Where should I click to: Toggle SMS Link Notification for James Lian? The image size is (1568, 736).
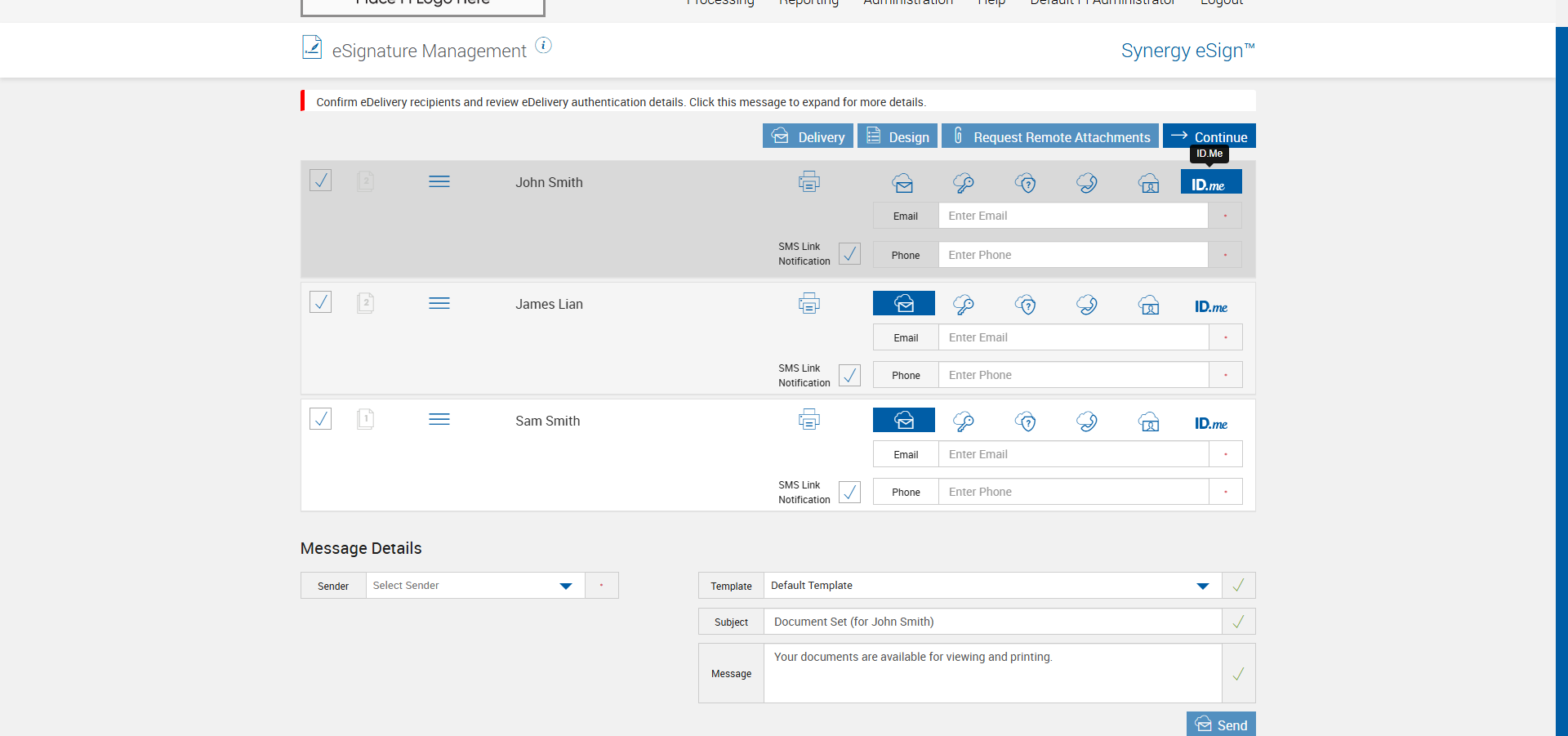coord(849,375)
